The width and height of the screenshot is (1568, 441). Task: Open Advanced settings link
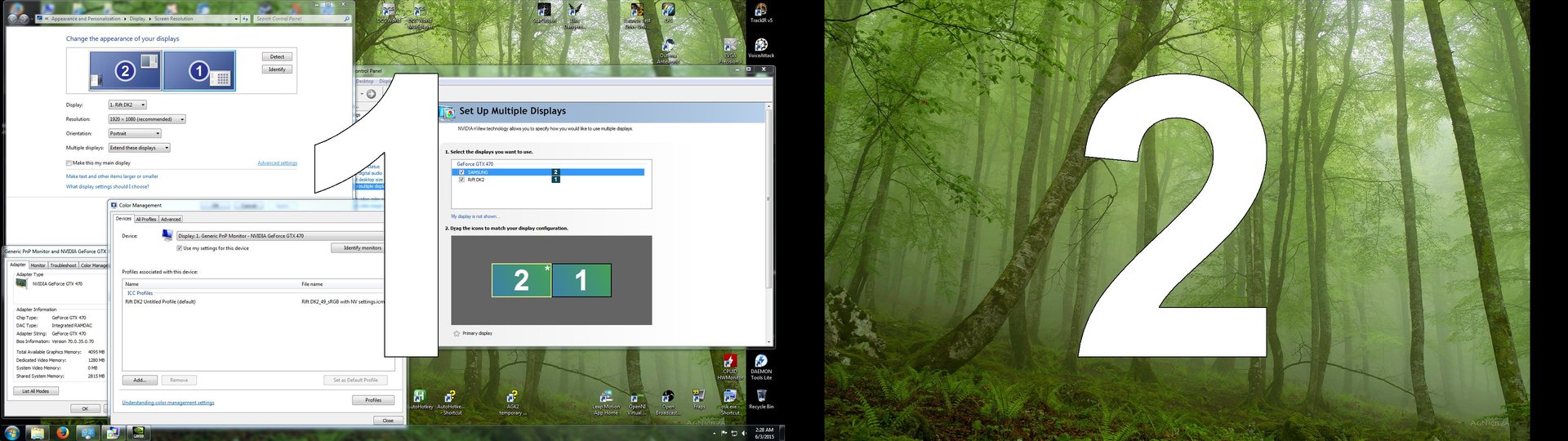pos(278,163)
